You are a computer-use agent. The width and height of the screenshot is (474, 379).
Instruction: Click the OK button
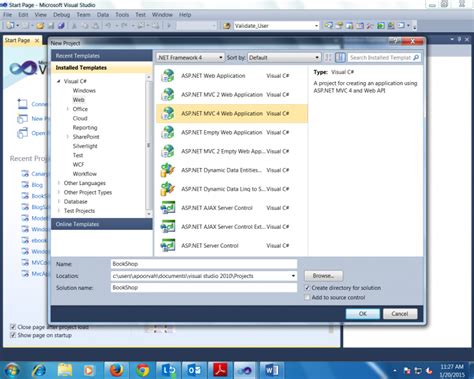click(x=363, y=314)
